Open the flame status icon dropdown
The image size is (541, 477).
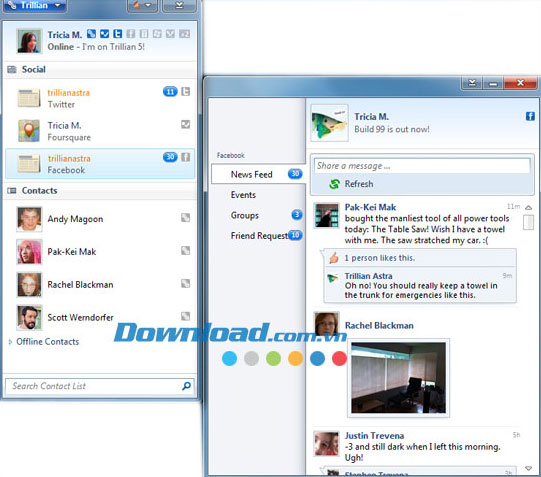point(142,5)
